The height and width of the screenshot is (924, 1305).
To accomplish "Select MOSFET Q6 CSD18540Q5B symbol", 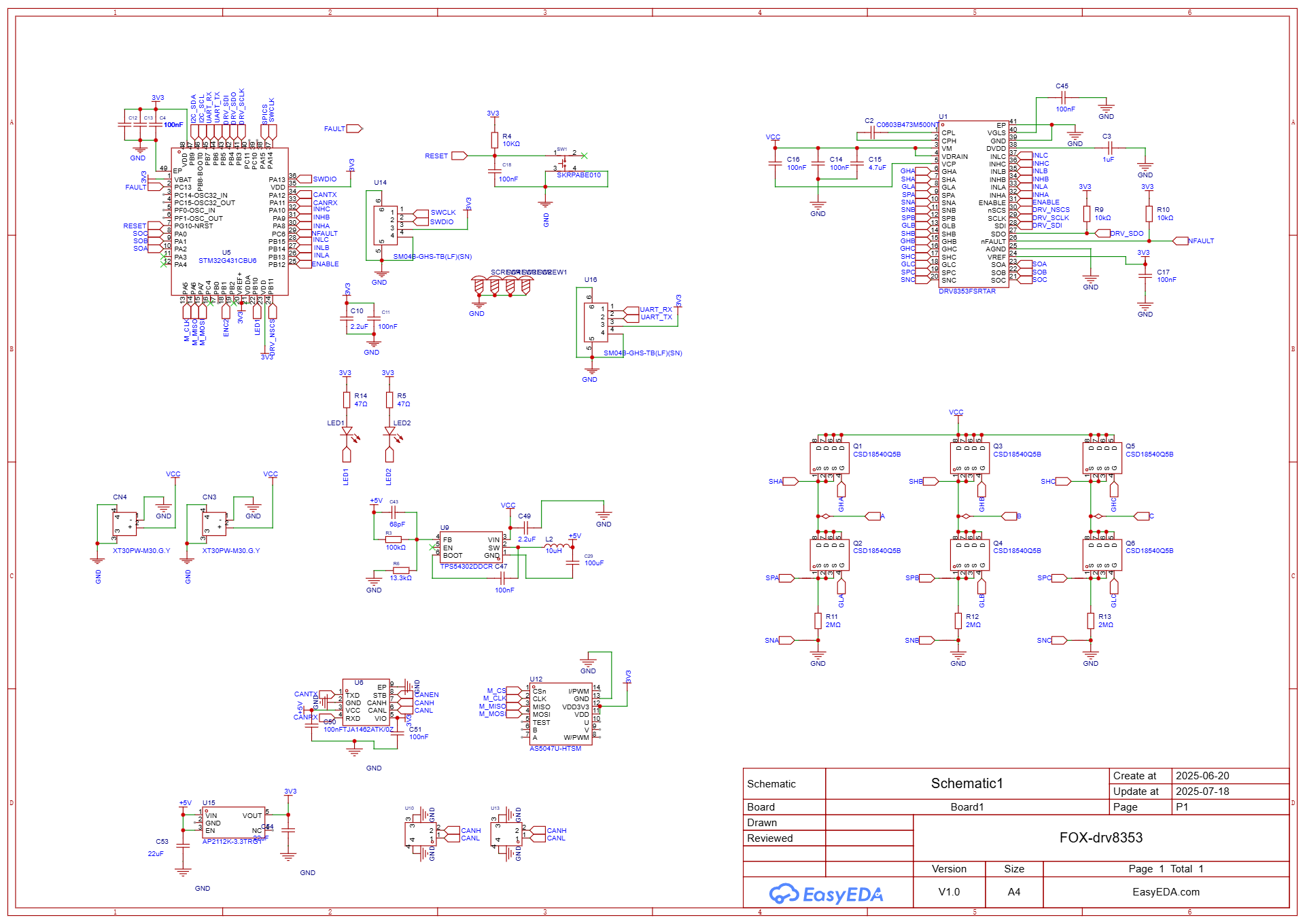I will pos(1102,554).
